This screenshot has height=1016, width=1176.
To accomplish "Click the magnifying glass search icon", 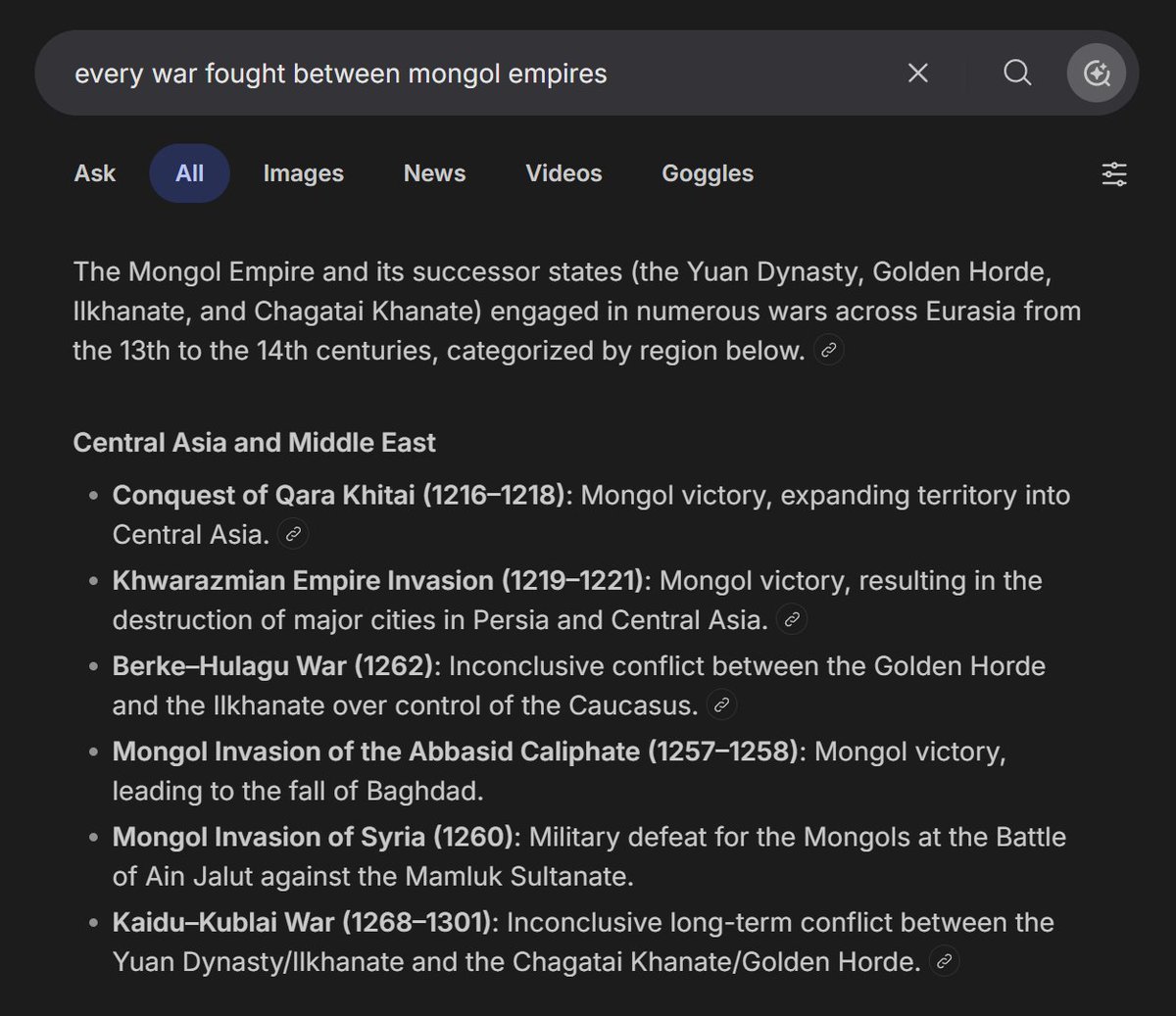I will [x=1017, y=73].
